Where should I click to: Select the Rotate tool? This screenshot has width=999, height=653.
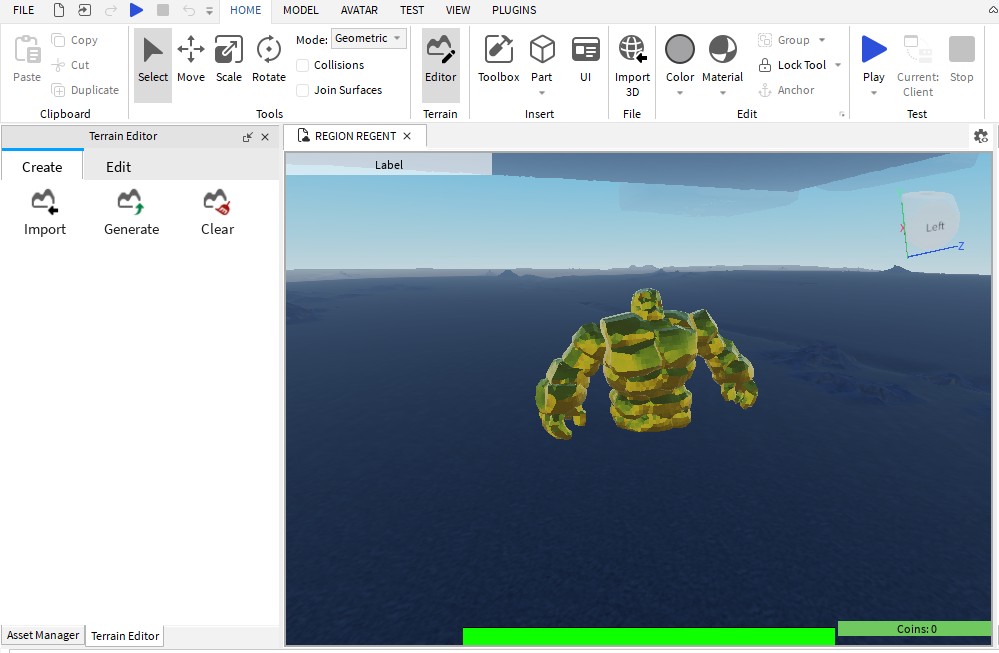[268, 59]
